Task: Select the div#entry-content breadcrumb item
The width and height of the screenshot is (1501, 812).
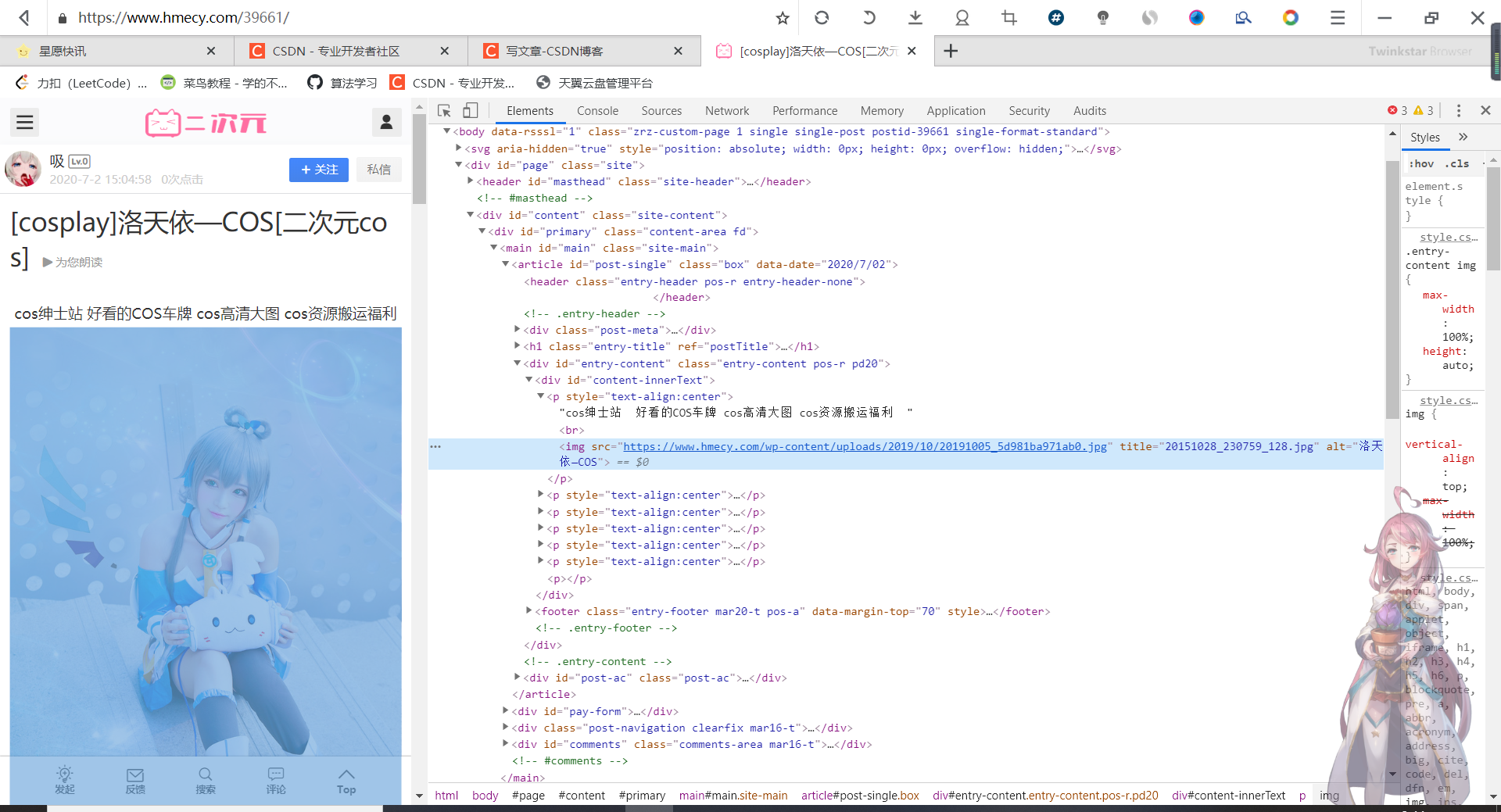Action: [1045, 795]
